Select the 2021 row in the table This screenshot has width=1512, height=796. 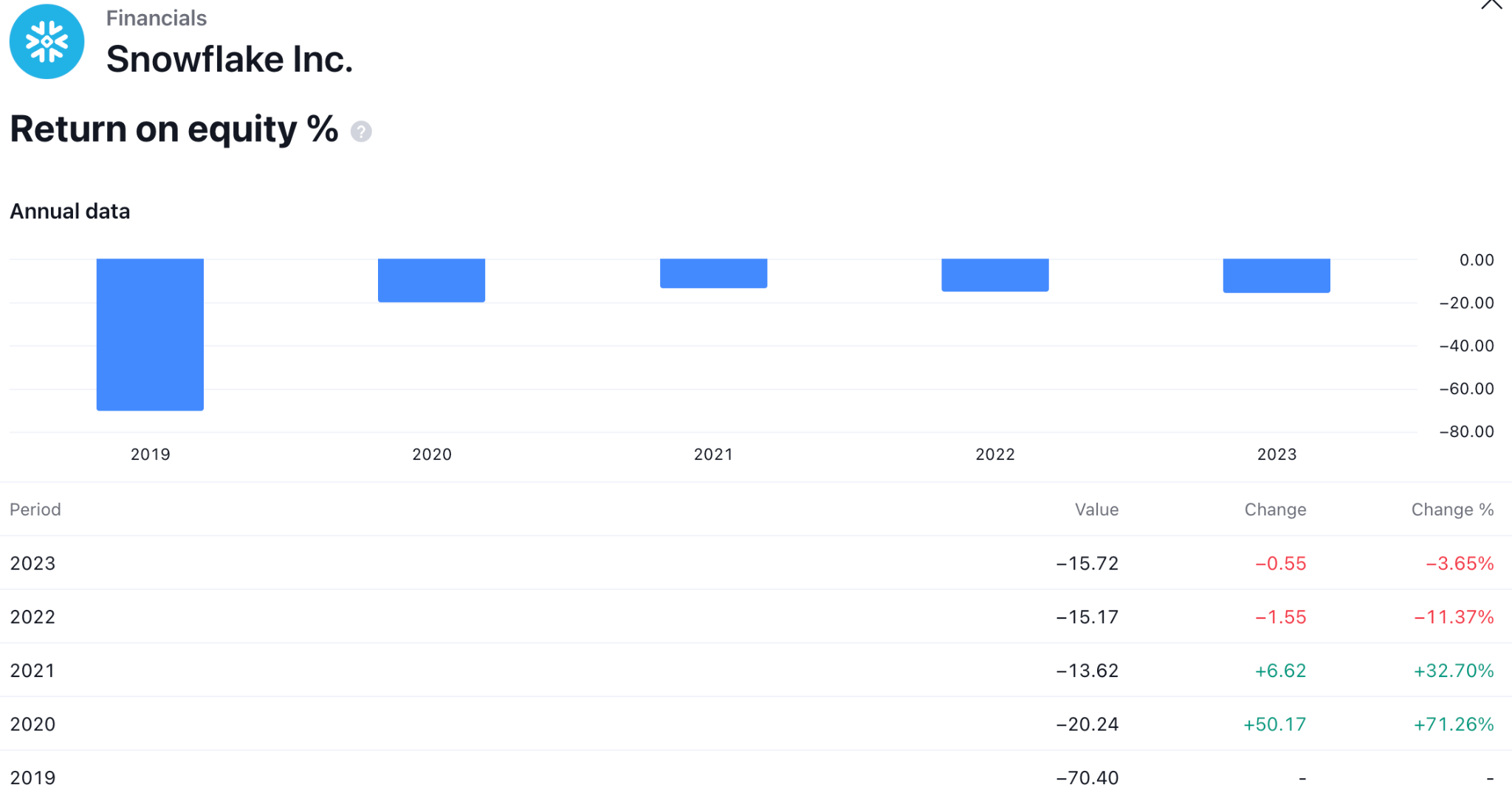(x=756, y=670)
